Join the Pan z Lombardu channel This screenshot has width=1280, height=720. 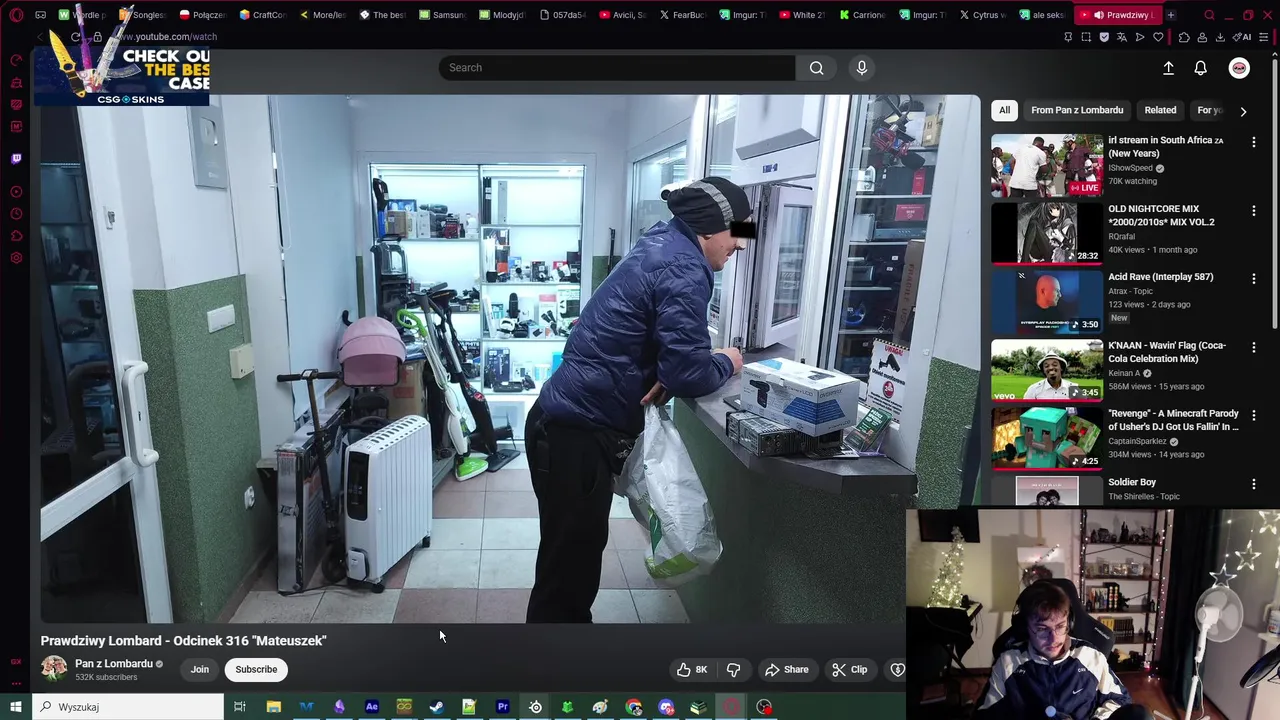[200, 670]
